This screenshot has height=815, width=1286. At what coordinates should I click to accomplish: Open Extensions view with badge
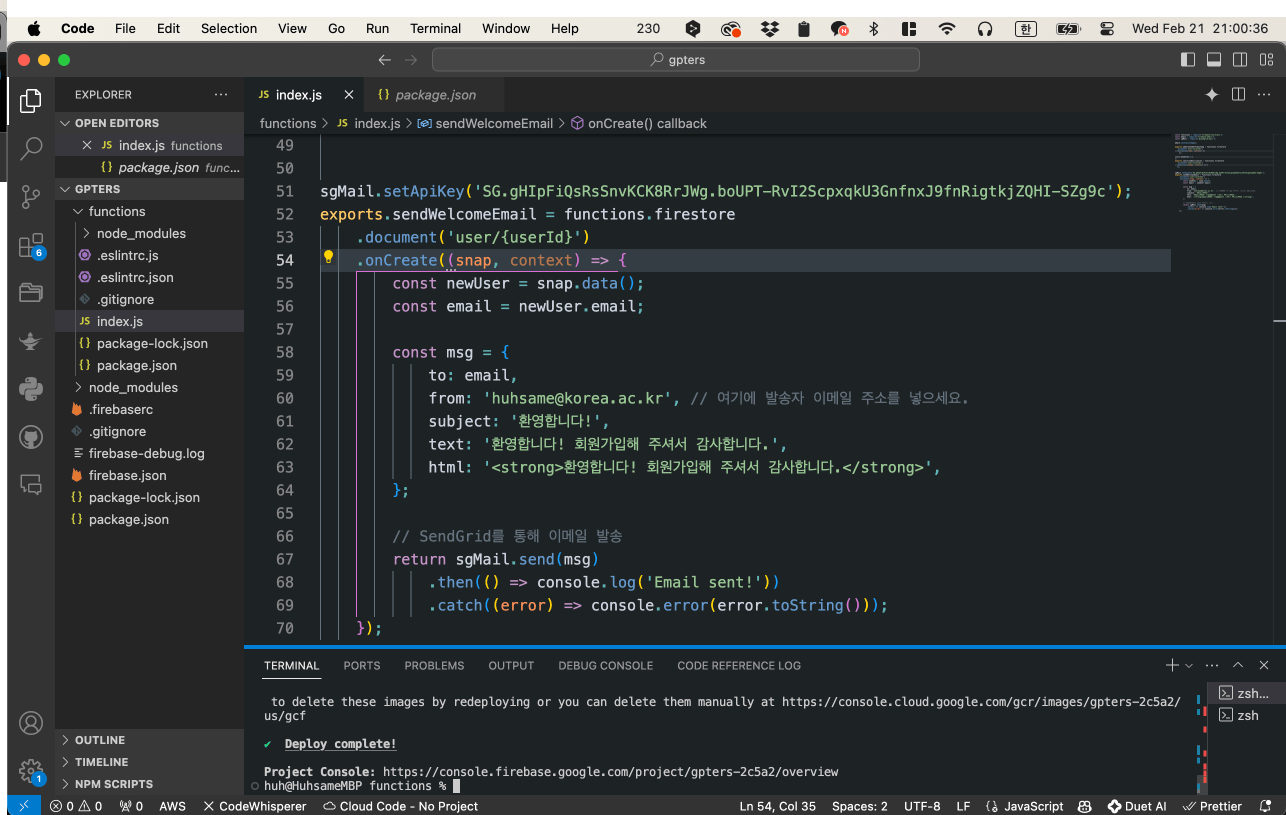31,245
